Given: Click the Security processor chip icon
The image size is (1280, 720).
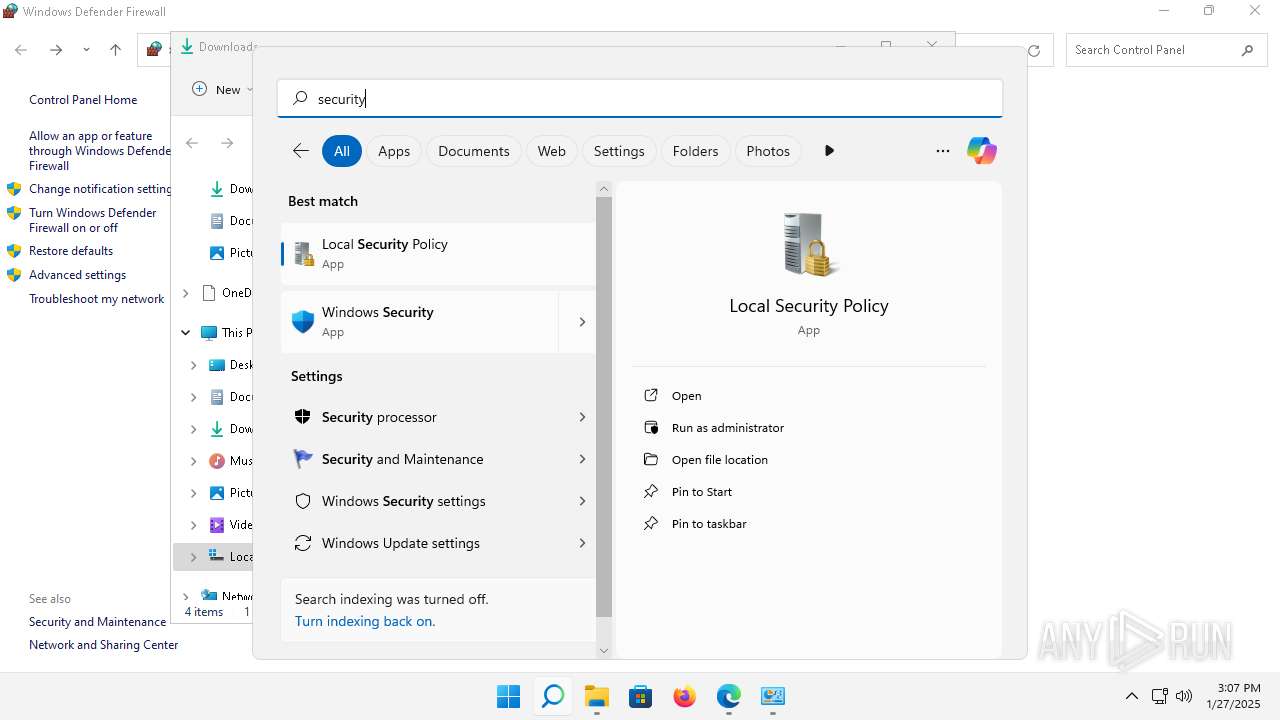Looking at the screenshot, I should pos(303,417).
